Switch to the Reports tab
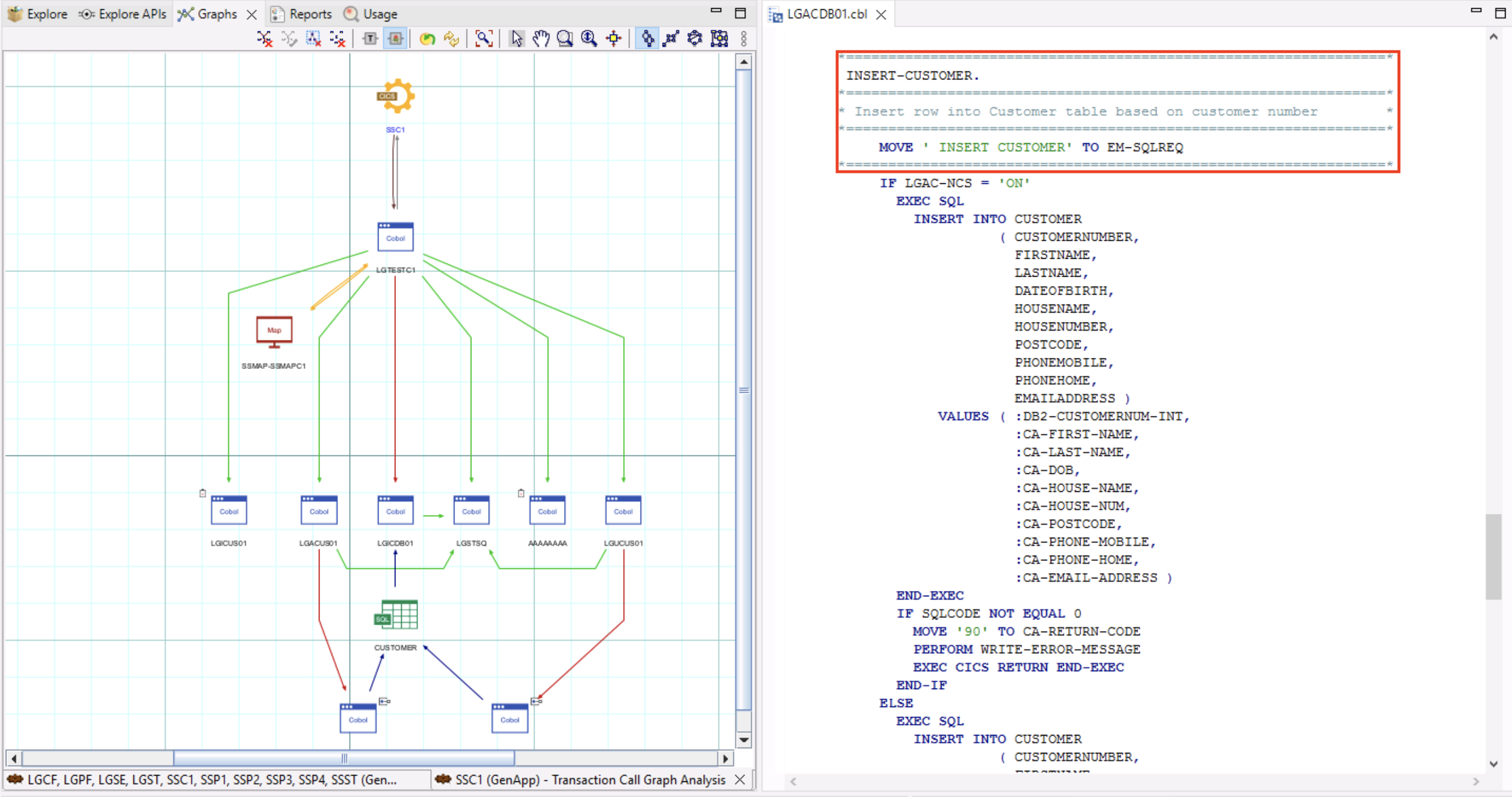 click(x=301, y=13)
